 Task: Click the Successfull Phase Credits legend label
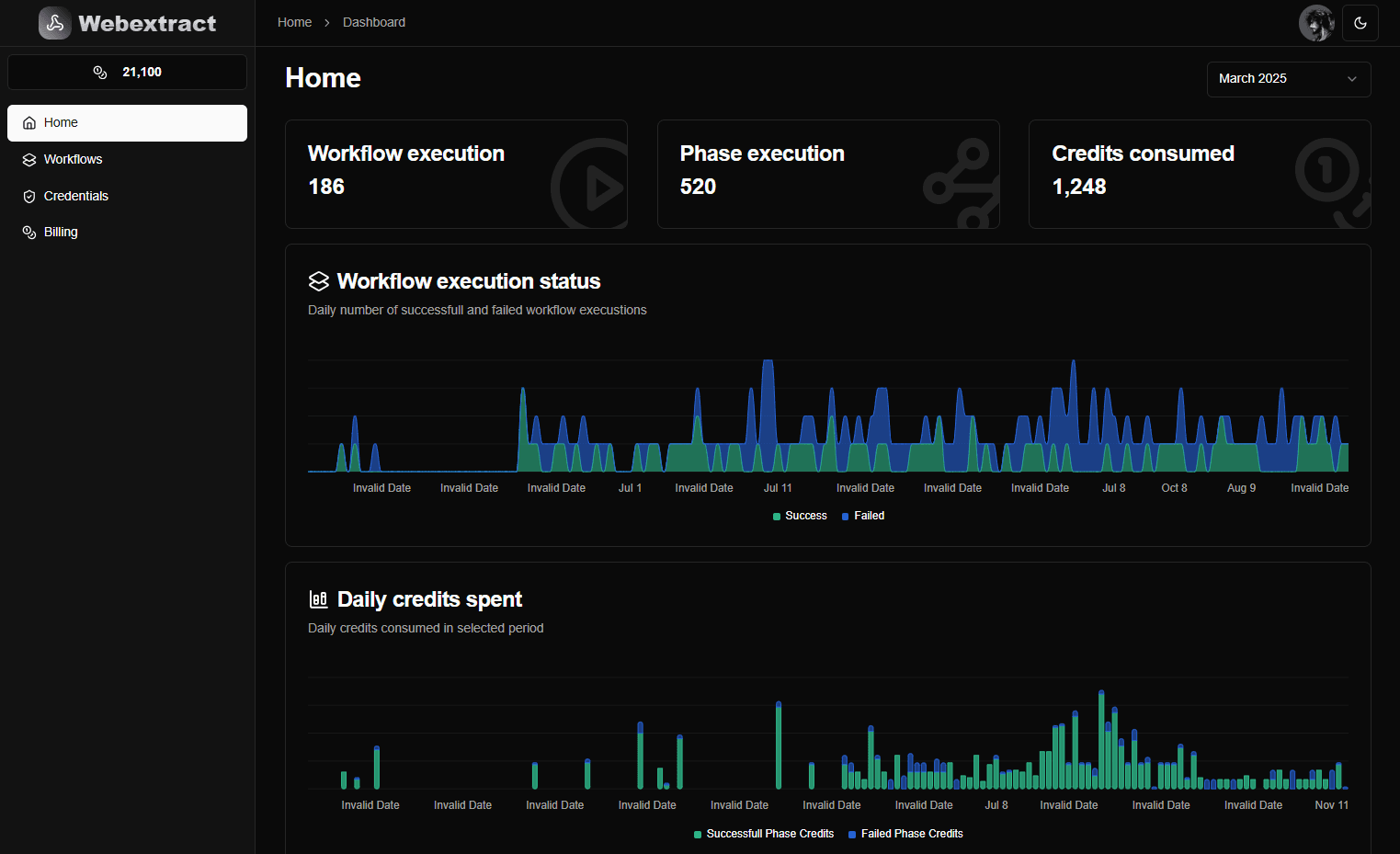coord(770,834)
